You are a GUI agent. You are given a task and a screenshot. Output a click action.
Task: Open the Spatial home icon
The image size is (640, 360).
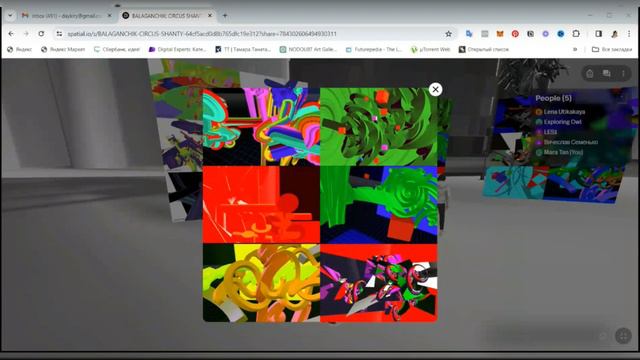(x=590, y=73)
